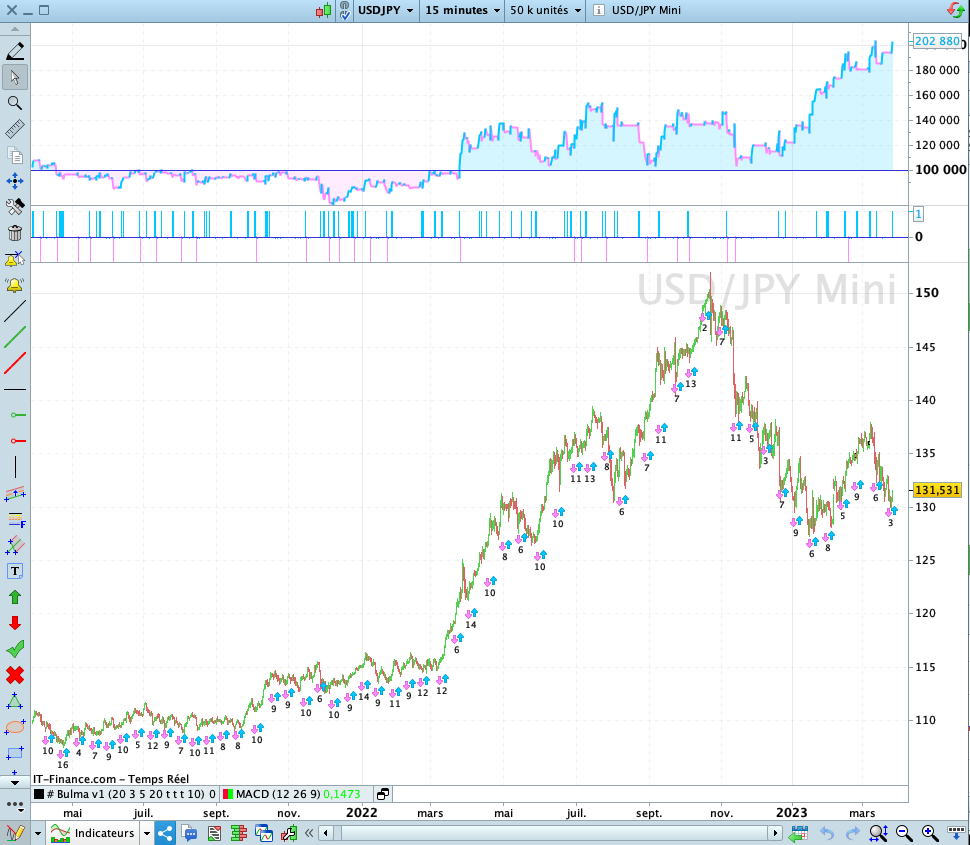Click the zoom fit magnifier icon
Viewport: 970px width, 845px height.
(x=878, y=833)
